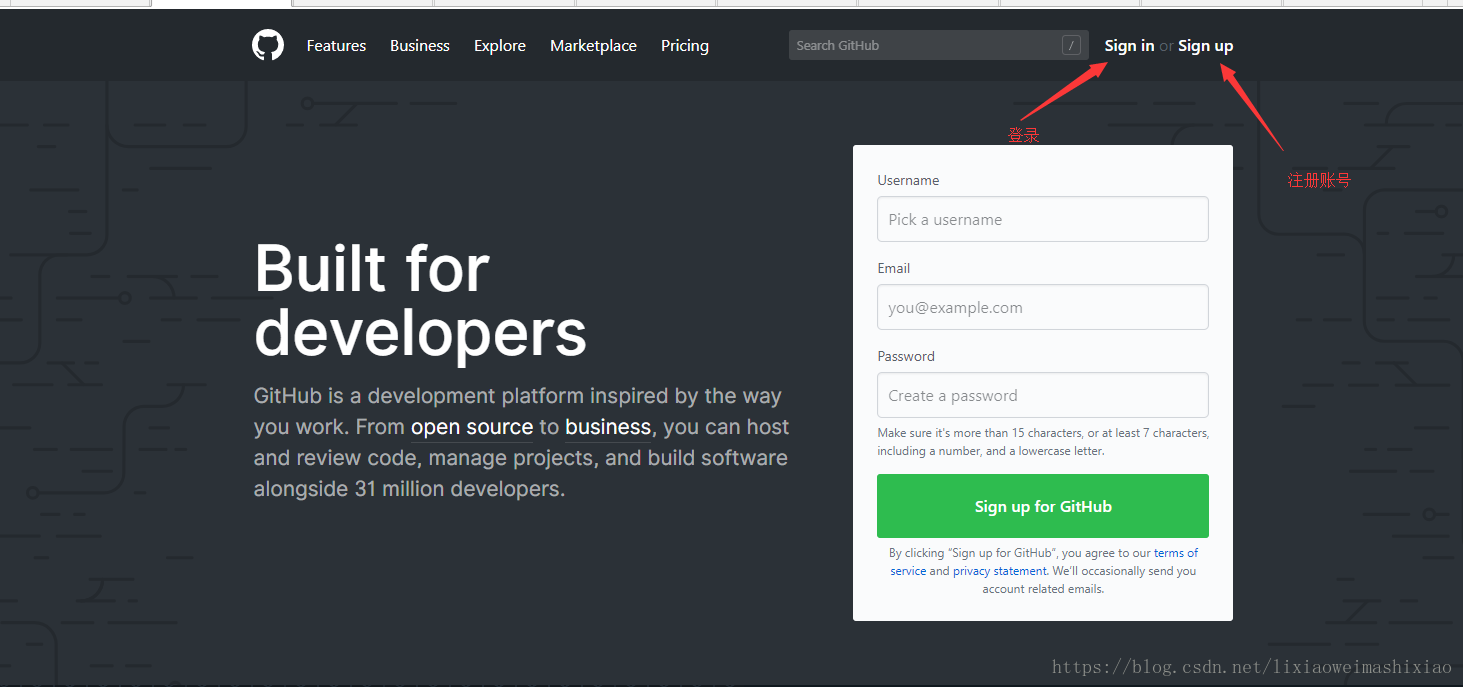Click the password requirements hint text
The width and height of the screenshot is (1463, 687).
1043,442
